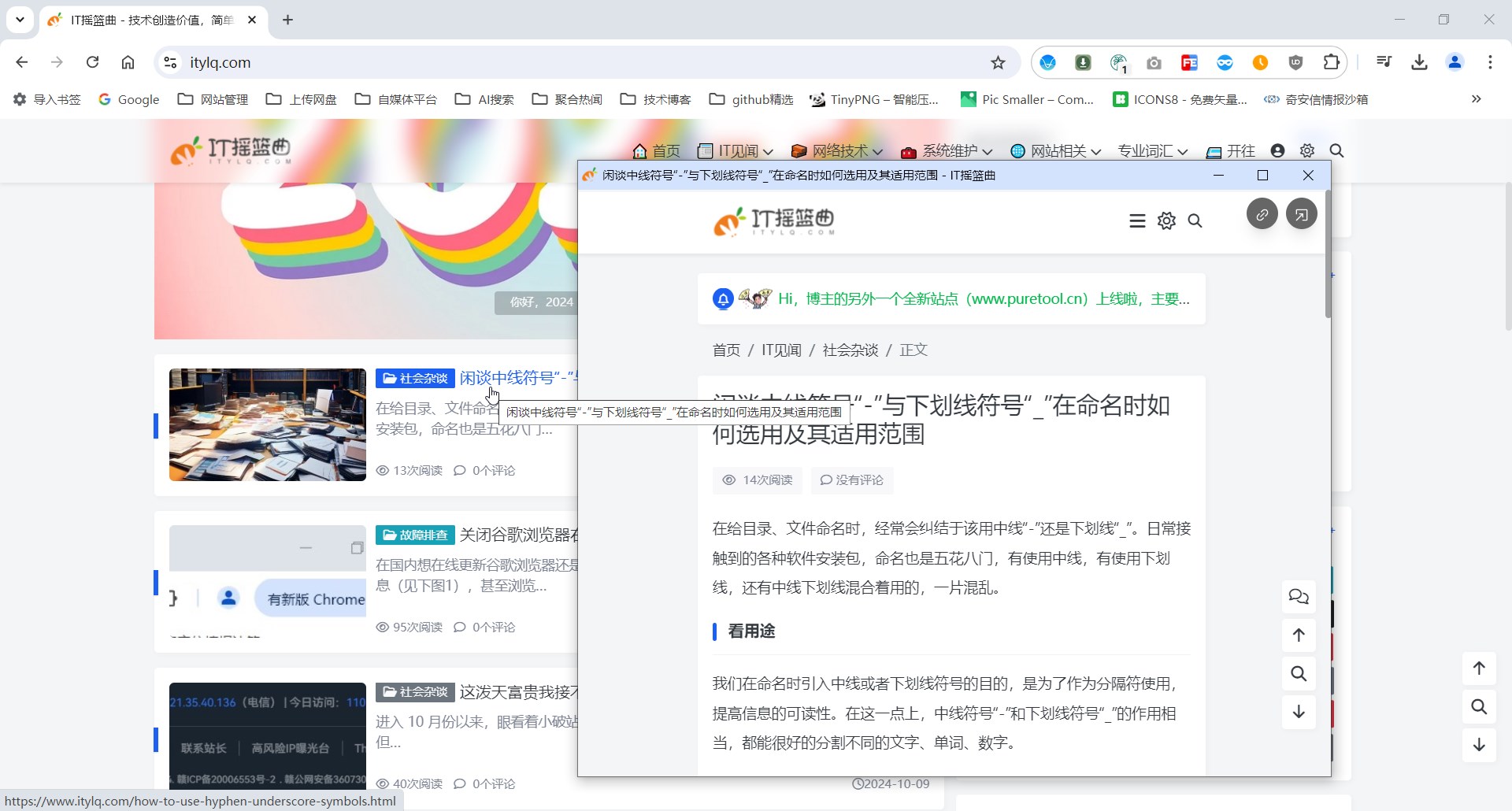Image resolution: width=1512 pixels, height=811 pixels.
Task: Click the copy-link circle icon in popup
Action: point(1262,213)
